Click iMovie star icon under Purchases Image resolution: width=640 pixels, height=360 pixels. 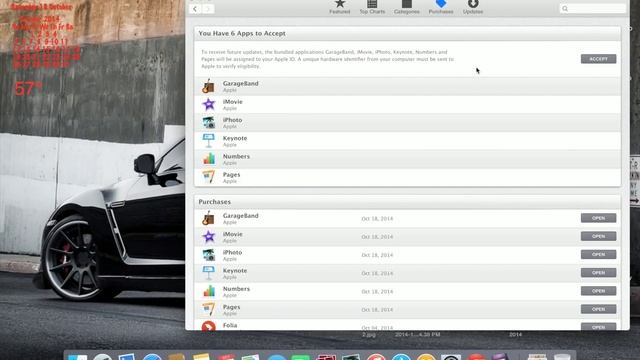[x=209, y=237]
